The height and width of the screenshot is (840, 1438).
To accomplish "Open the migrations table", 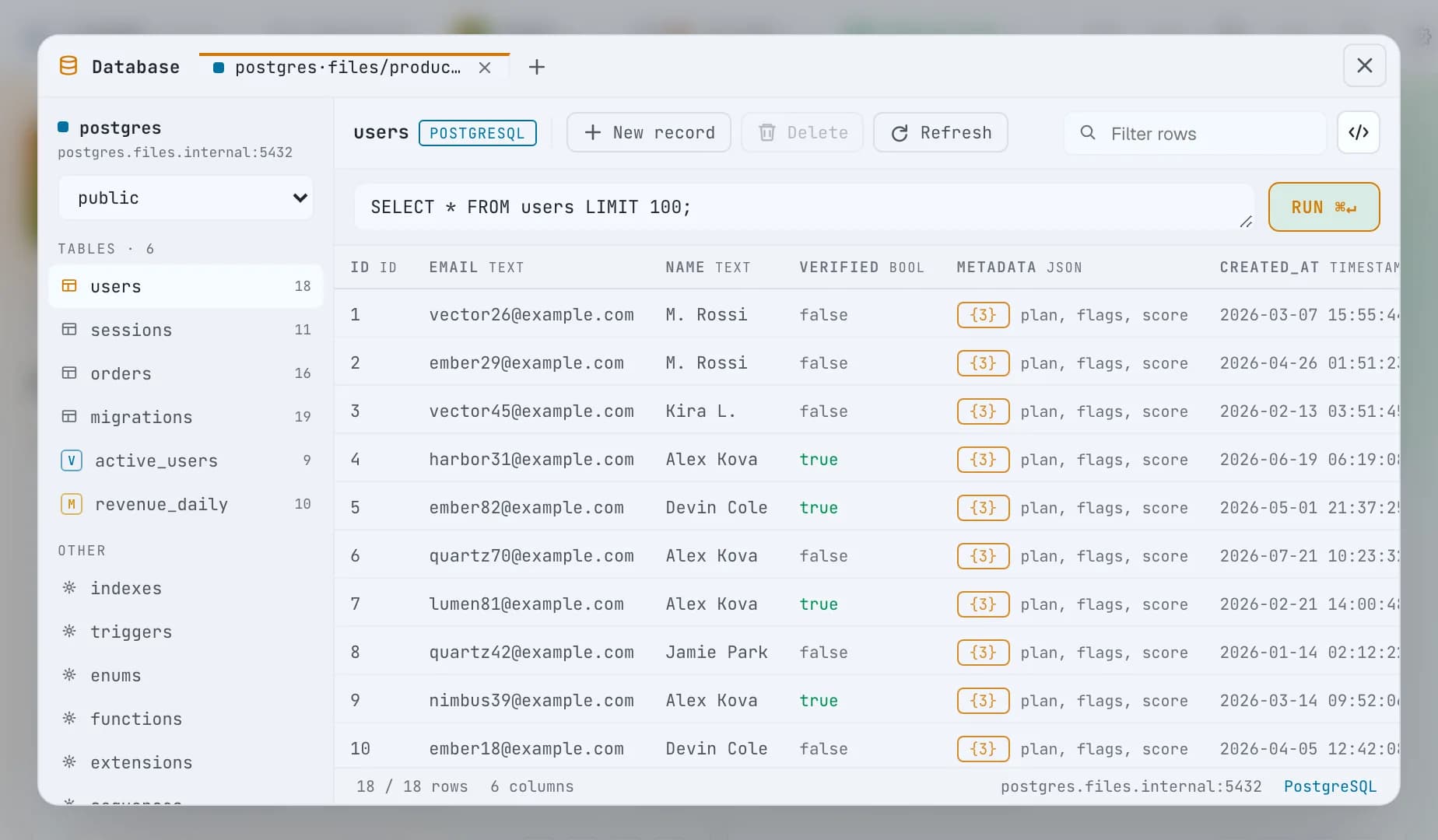I will [186, 417].
